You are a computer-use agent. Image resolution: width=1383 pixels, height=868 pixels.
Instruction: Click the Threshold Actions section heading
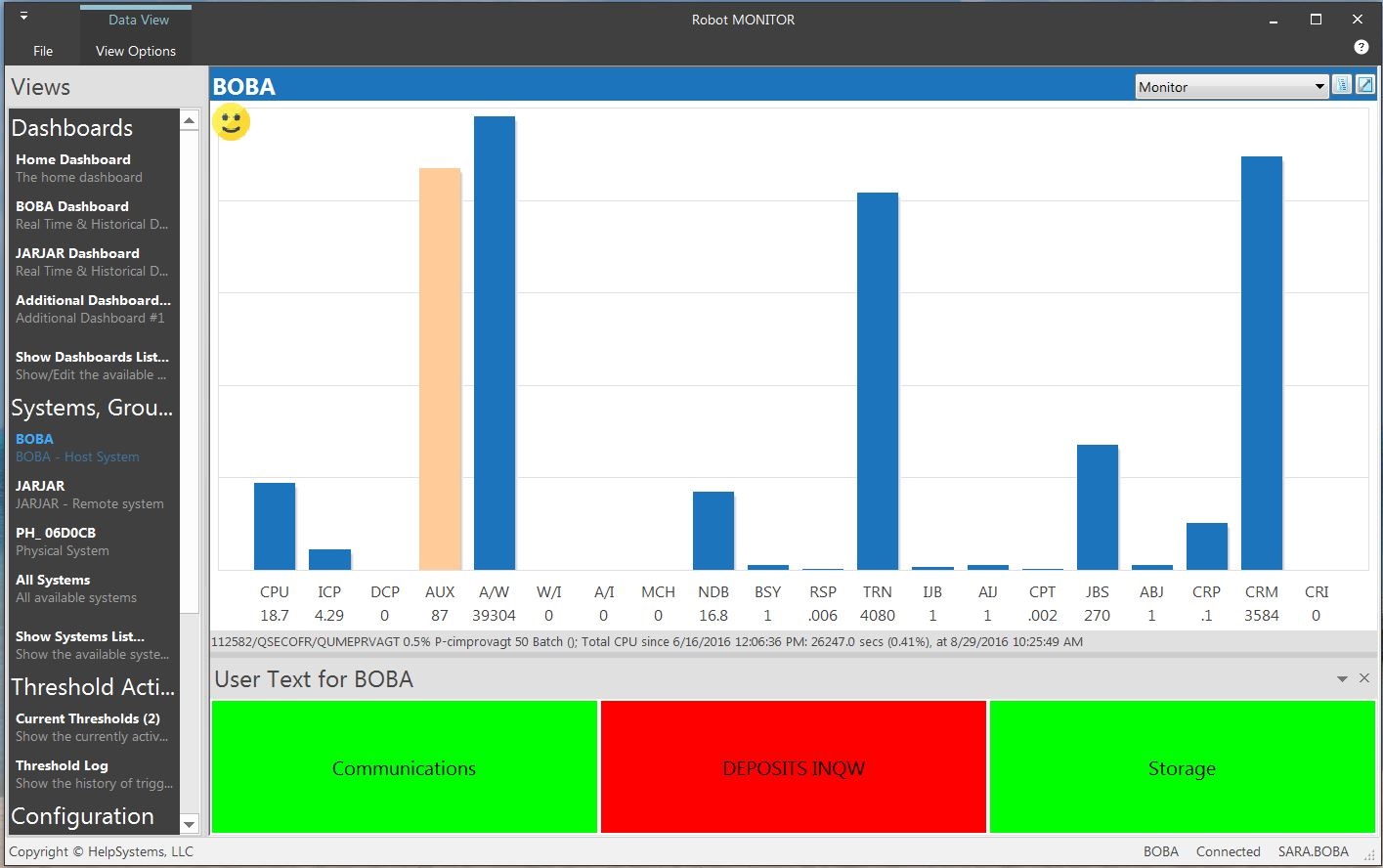pos(93,687)
